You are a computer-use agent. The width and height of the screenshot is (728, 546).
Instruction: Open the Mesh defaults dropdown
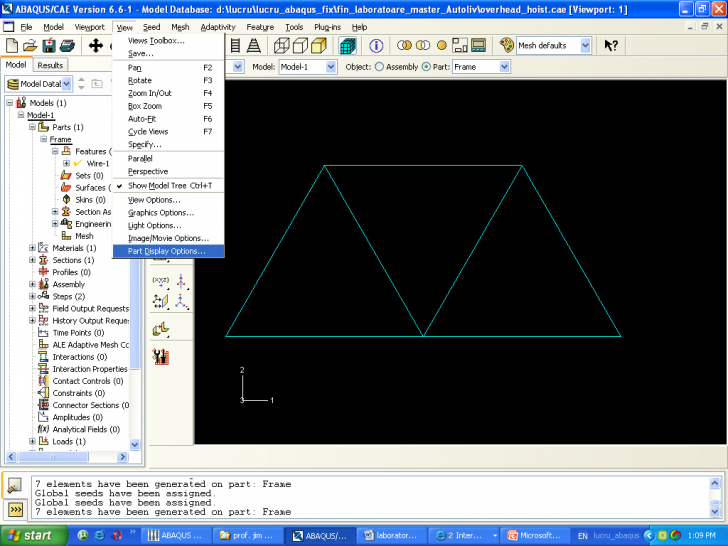coord(585,46)
